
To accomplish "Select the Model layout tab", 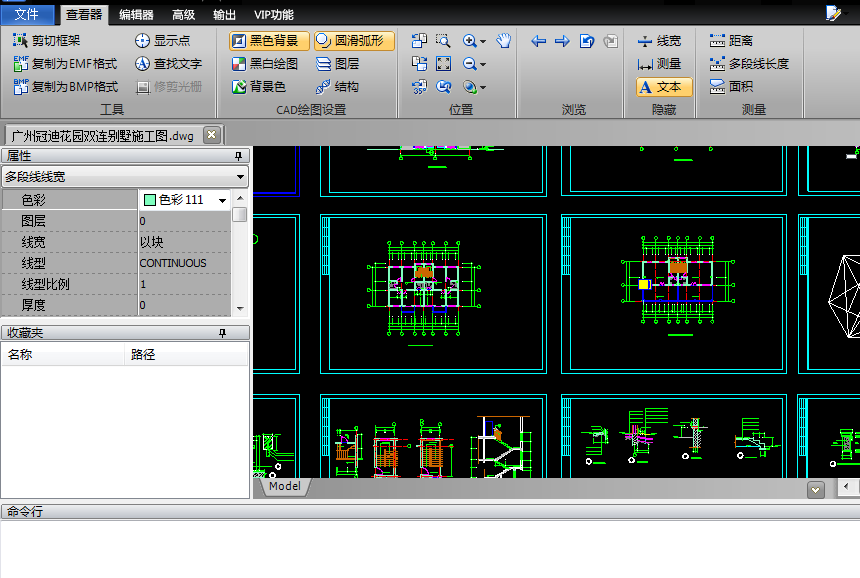I will (285, 486).
